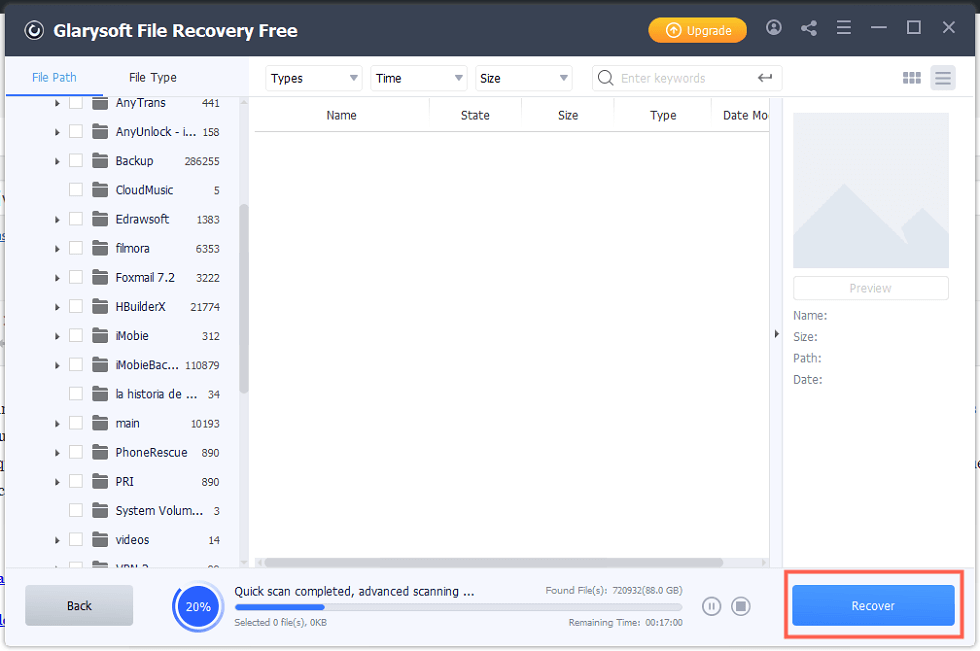Sort by the Type column header
980x651 pixels.
tap(662, 115)
